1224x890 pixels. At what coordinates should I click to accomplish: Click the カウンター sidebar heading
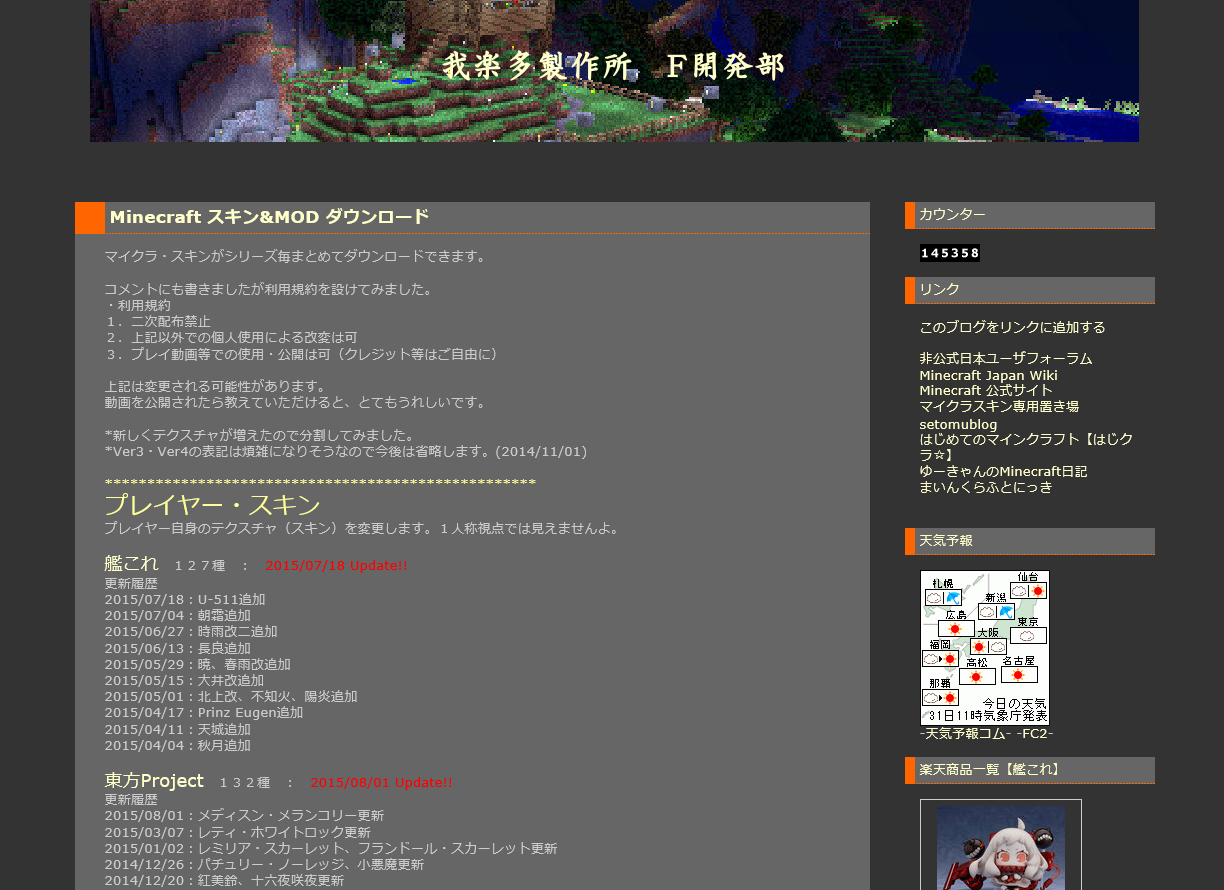pos(1030,215)
